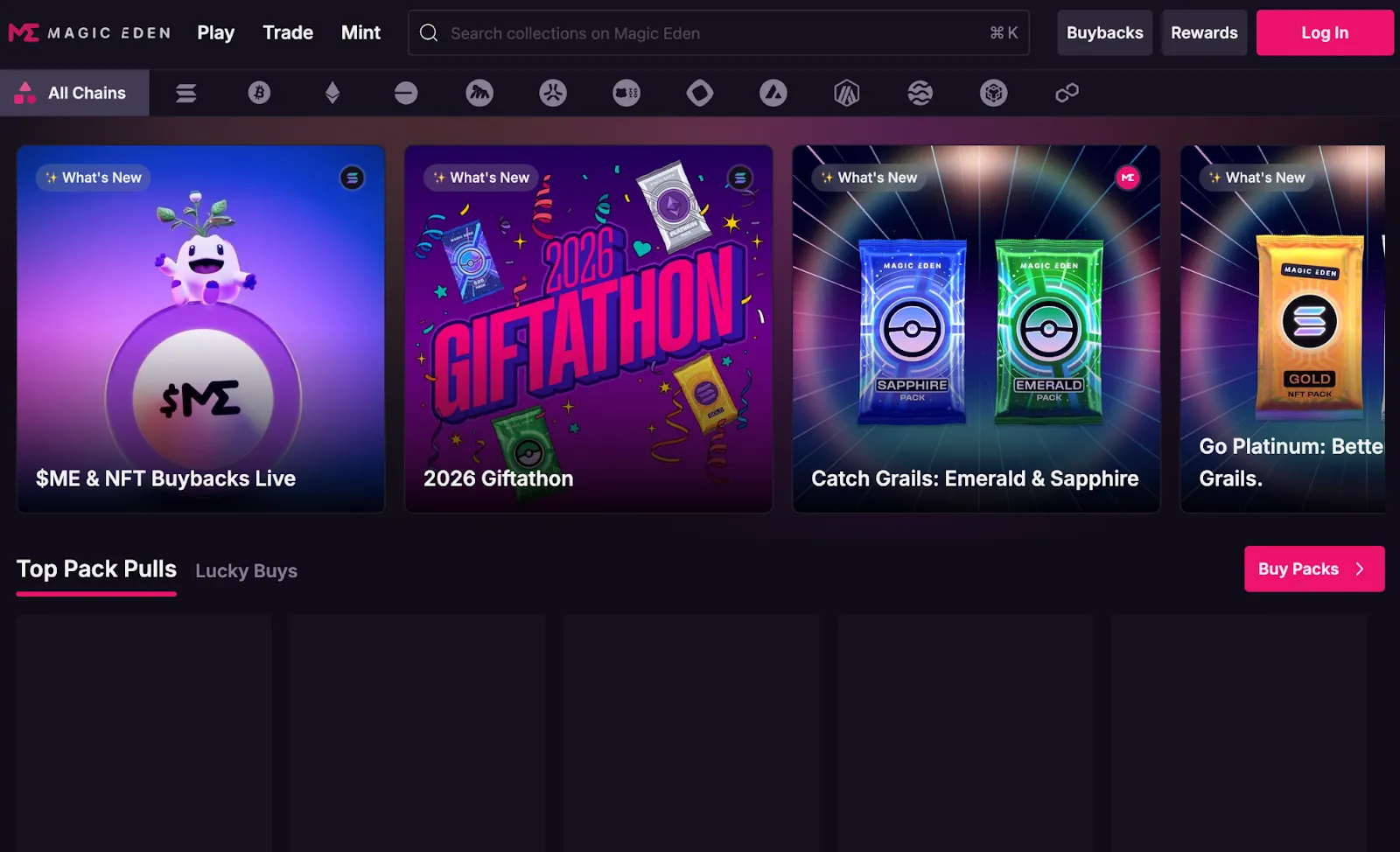This screenshot has height=852, width=1400.
Task: Select the Berachain bear icon
Action: [626, 93]
